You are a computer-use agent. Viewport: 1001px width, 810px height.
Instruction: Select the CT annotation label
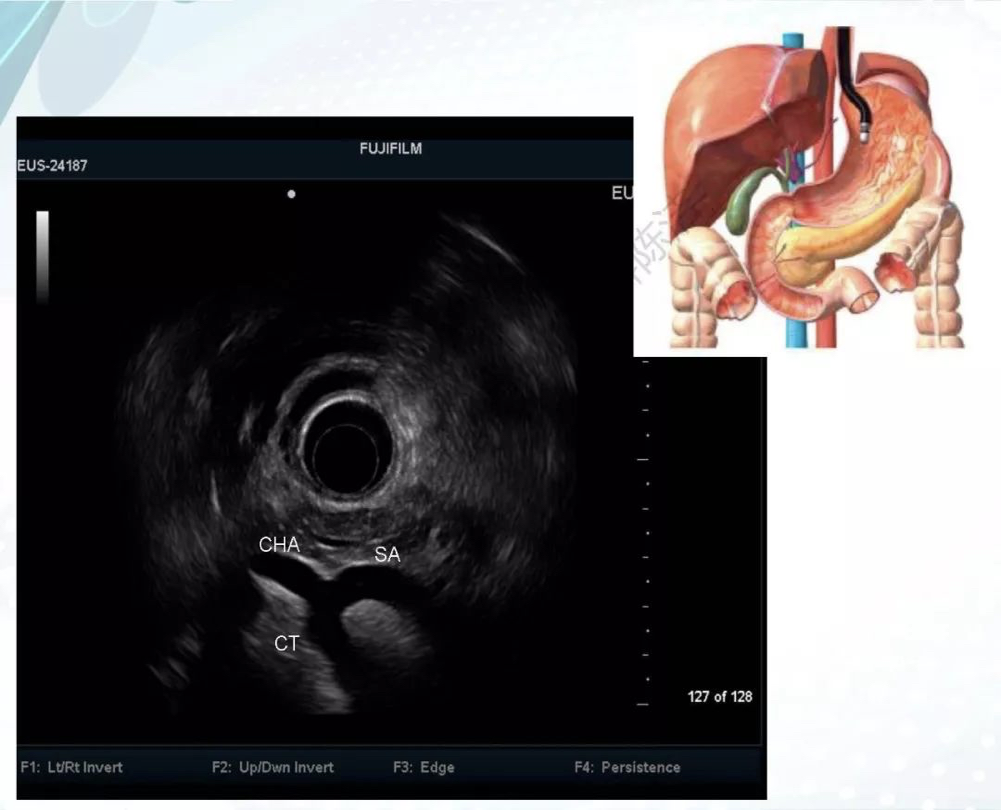[x=286, y=644]
